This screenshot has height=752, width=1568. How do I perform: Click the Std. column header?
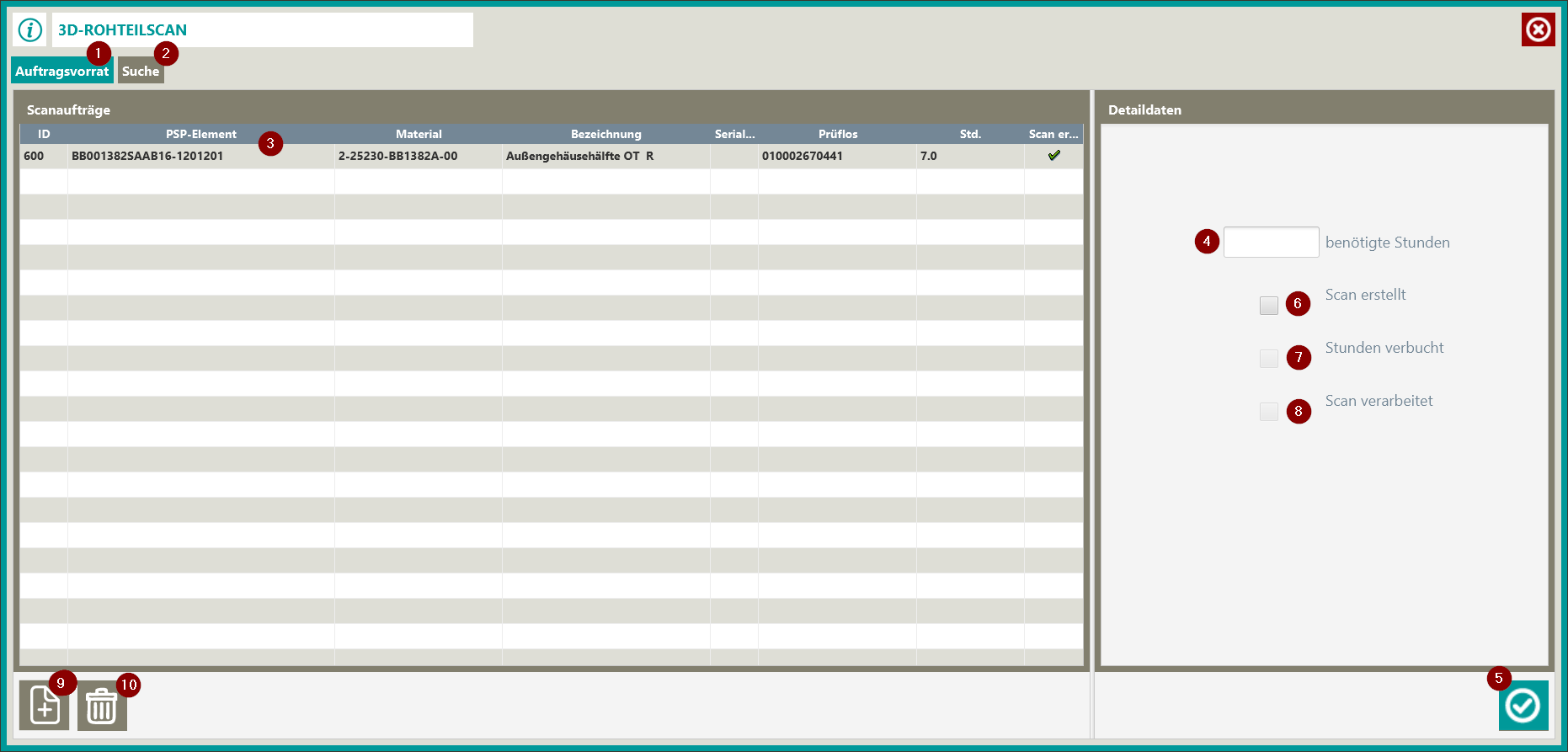pos(970,134)
